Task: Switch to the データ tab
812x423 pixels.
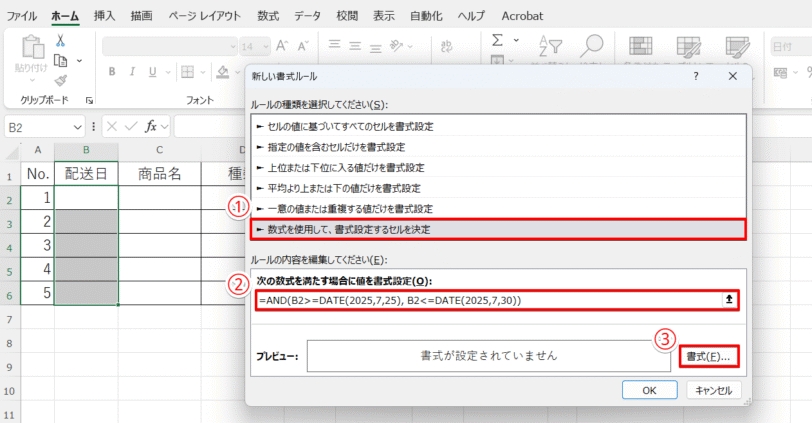Action: pyautogui.click(x=308, y=16)
